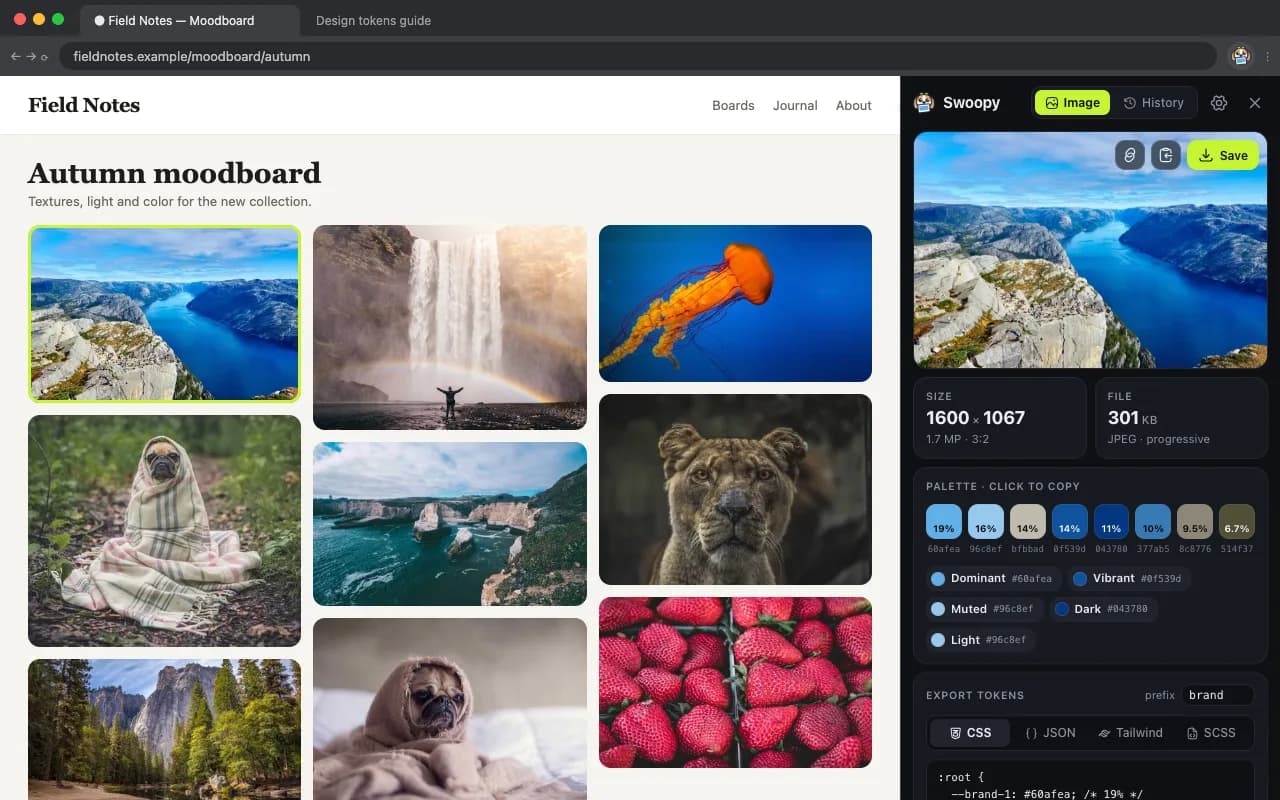Image resolution: width=1280 pixels, height=800 pixels.
Task: Choose the Tailwind export format tab
Action: [1130, 733]
